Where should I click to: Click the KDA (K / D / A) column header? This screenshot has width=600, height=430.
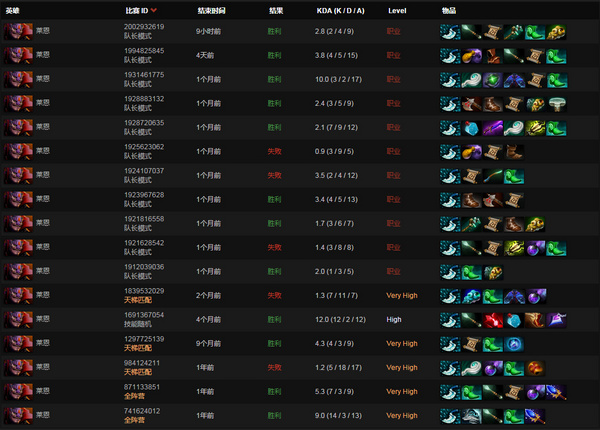coord(341,11)
